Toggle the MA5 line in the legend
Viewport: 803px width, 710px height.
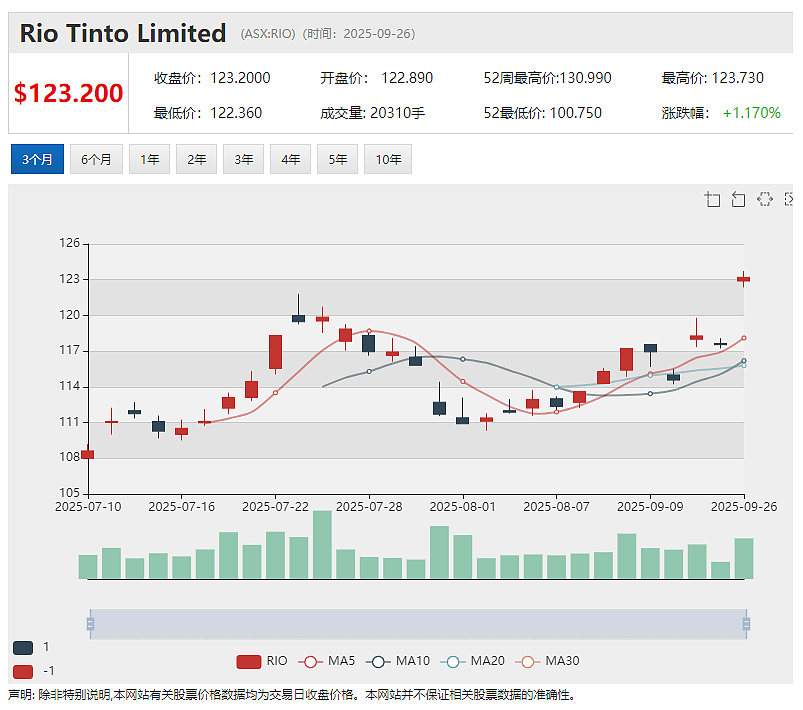click(327, 661)
